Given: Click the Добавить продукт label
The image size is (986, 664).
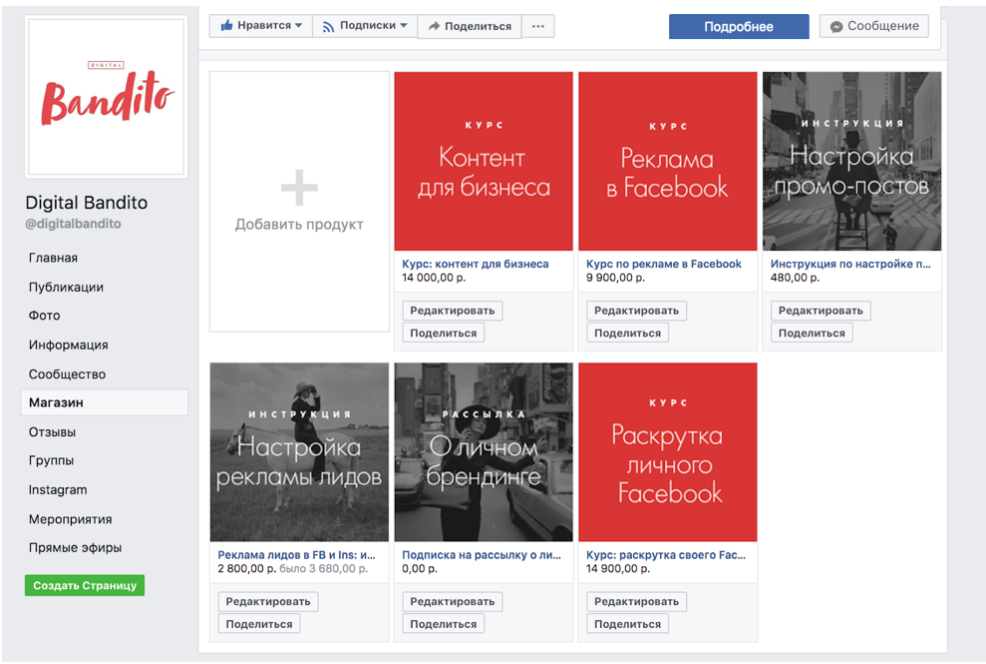Looking at the screenshot, I should point(299,224).
